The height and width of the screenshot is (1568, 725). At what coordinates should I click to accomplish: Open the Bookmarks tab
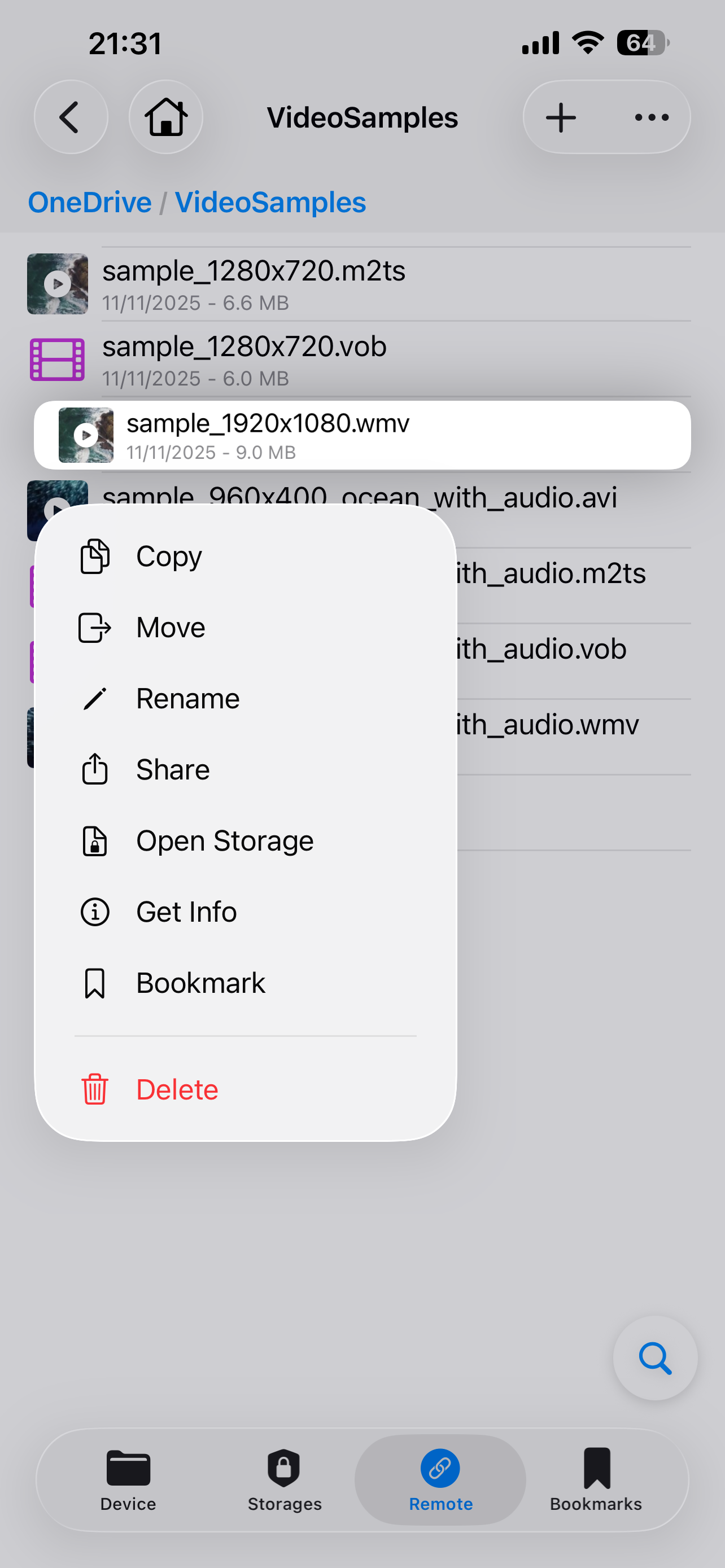click(x=596, y=1480)
